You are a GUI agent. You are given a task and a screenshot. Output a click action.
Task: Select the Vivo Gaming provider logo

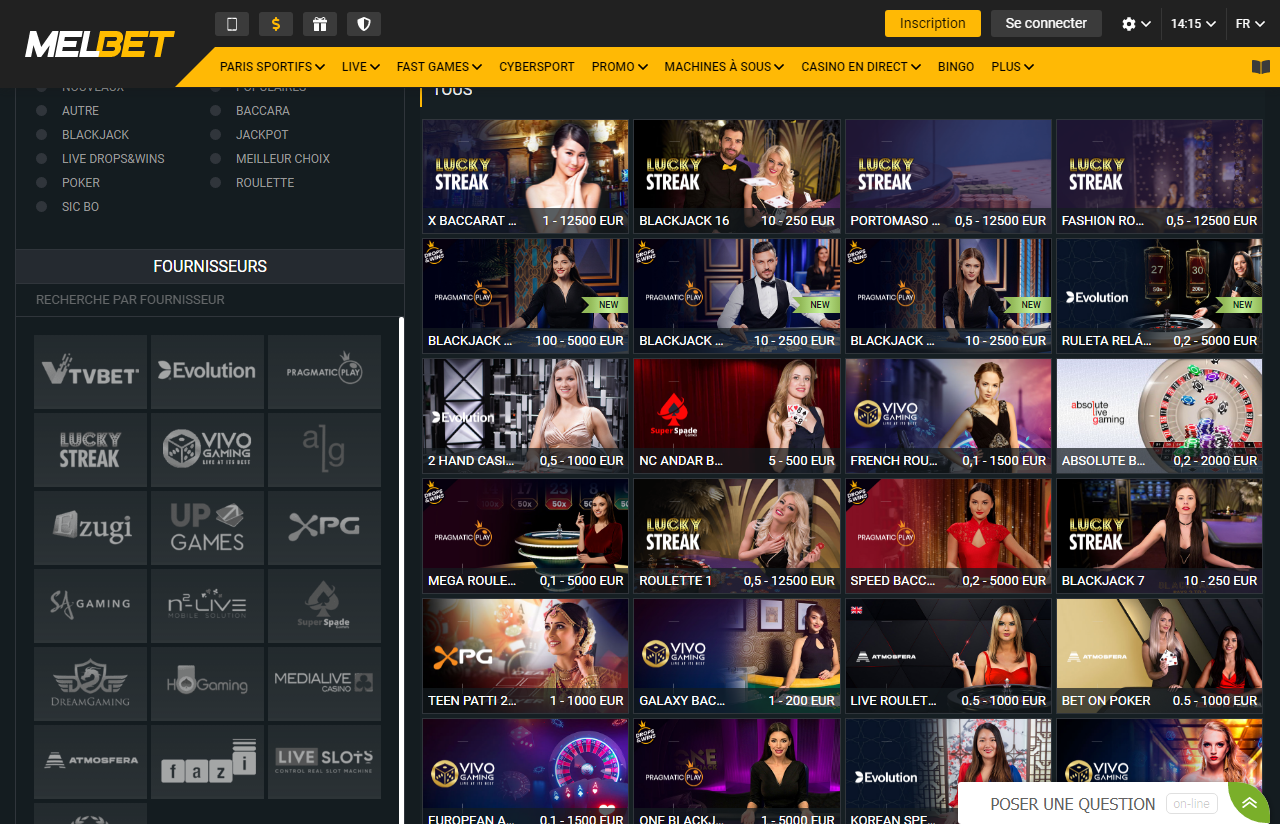[x=207, y=450]
